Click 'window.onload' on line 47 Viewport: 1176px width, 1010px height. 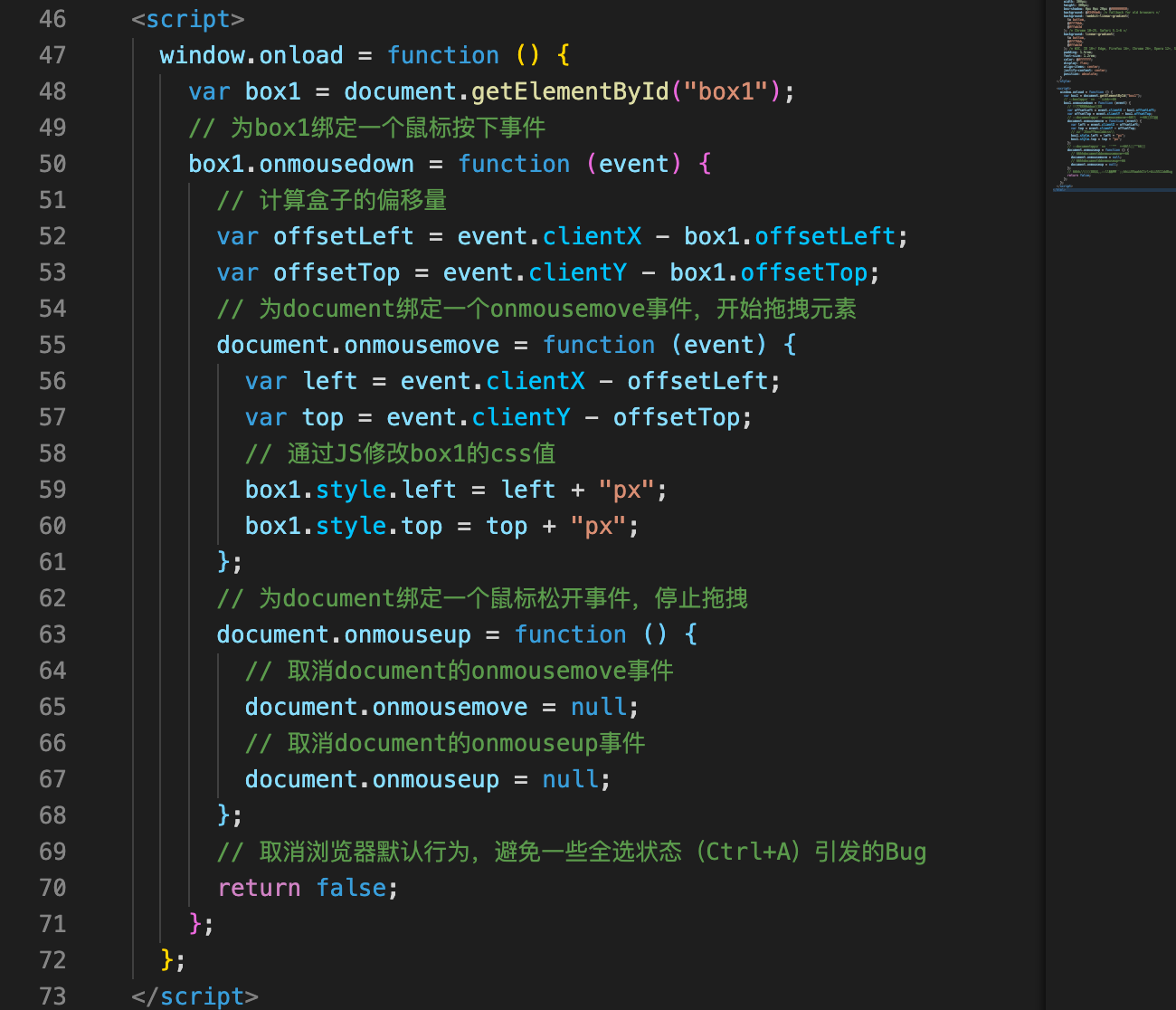[251, 55]
